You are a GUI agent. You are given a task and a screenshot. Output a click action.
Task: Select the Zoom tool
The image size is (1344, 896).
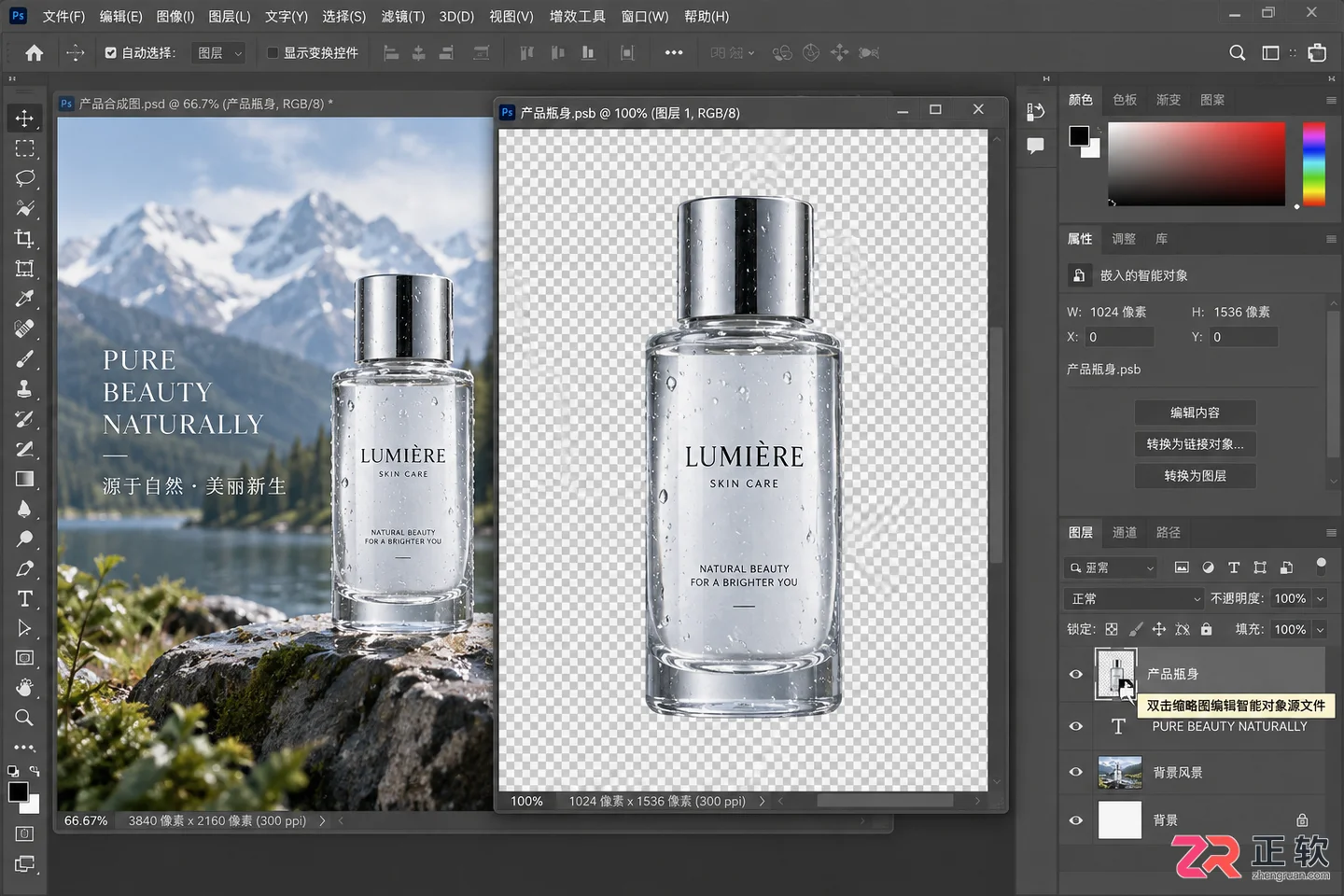24,718
